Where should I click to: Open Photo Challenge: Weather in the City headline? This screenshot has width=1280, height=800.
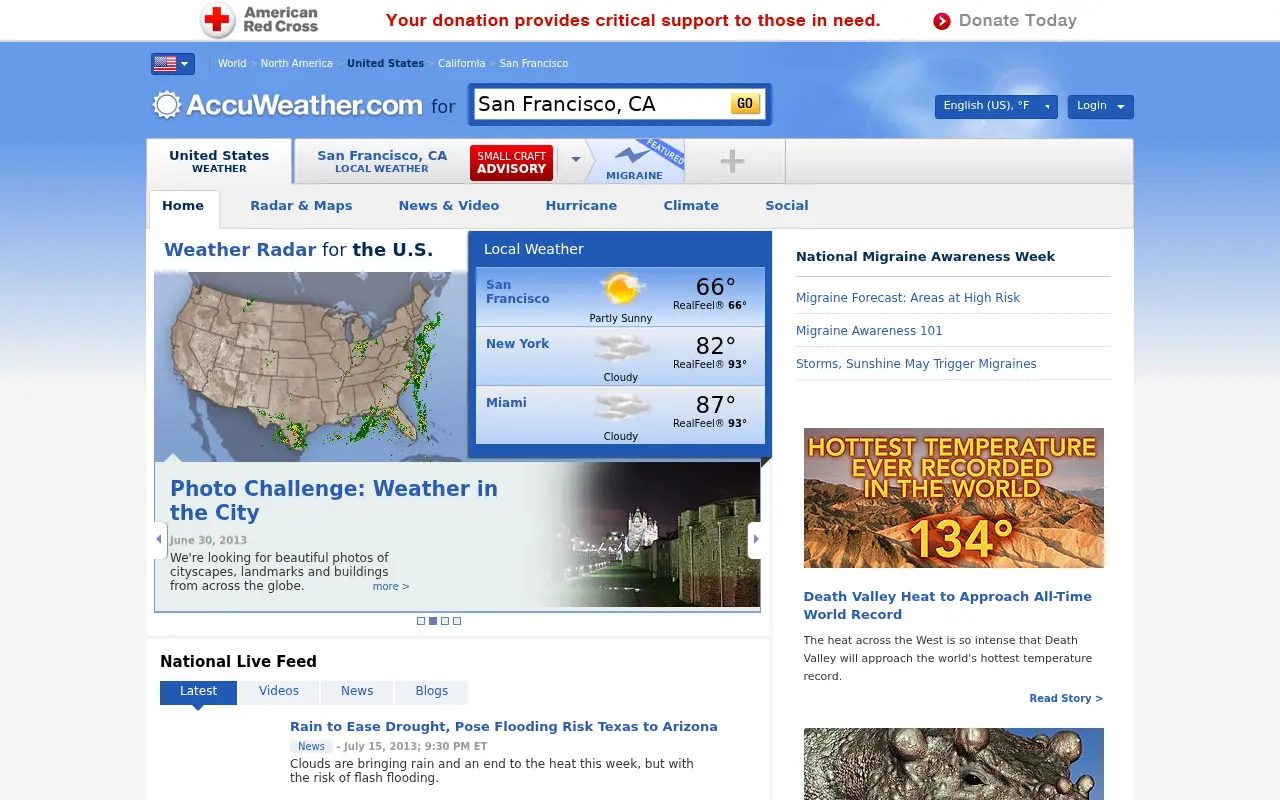[x=334, y=501]
